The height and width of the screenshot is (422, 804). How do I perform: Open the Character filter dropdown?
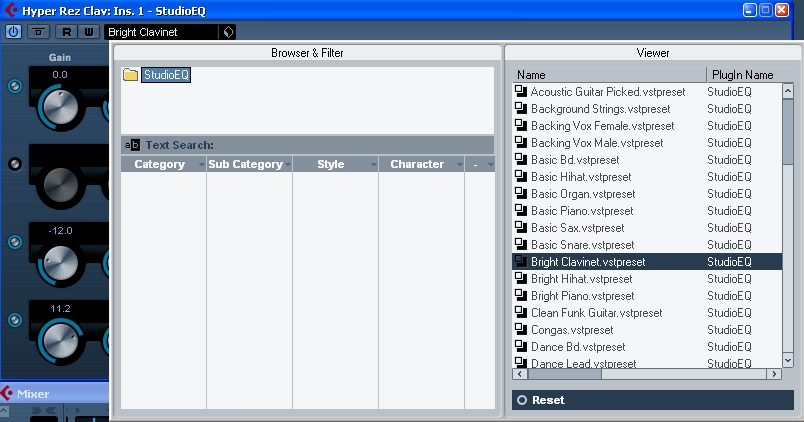pyautogui.click(x=460, y=165)
